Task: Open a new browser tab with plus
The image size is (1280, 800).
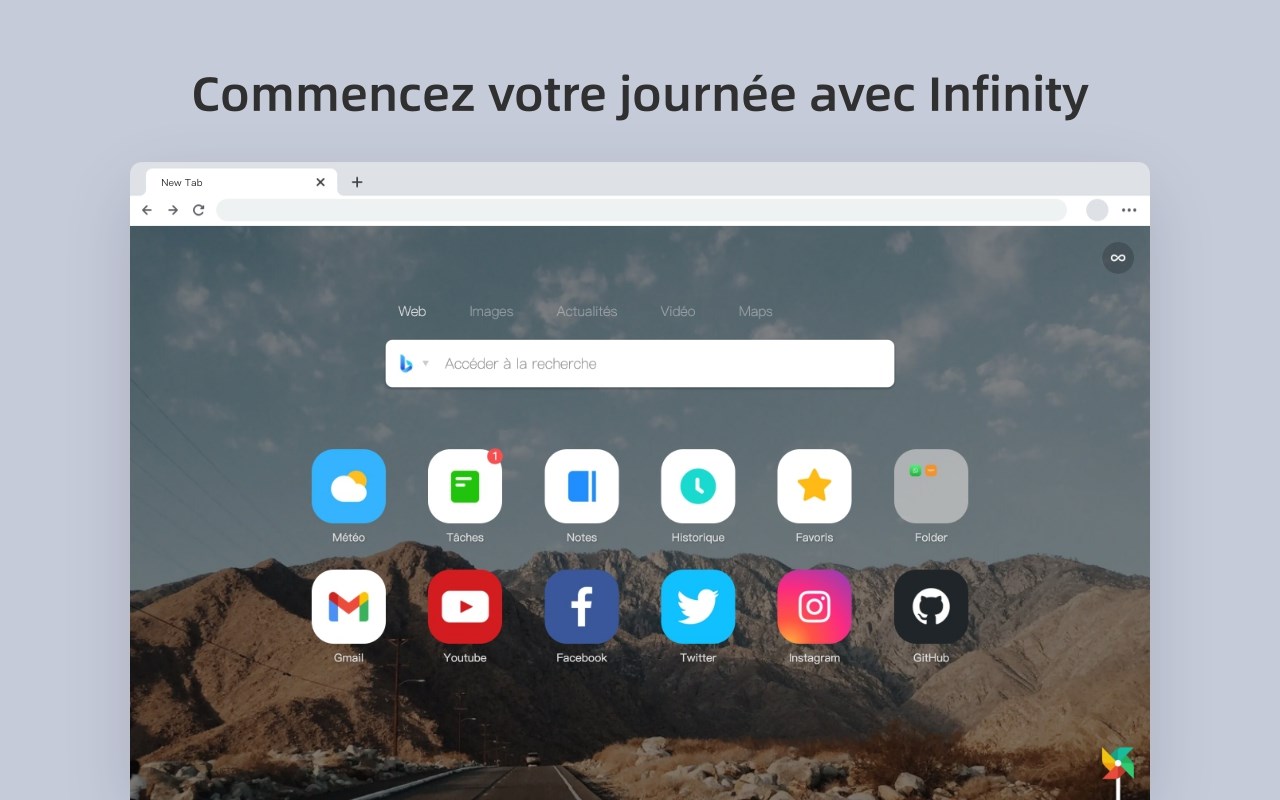Action: point(357,182)
